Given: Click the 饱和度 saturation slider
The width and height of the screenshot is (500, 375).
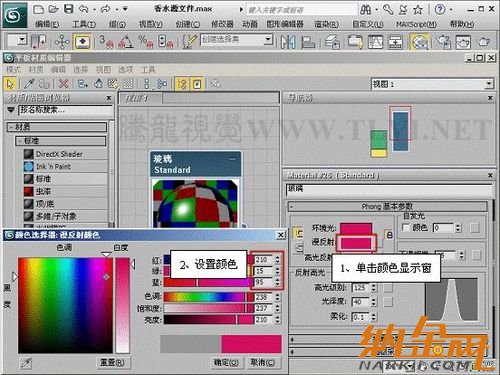Looking at the screenshot, I should pyautogui.click(x=208, y=308).
